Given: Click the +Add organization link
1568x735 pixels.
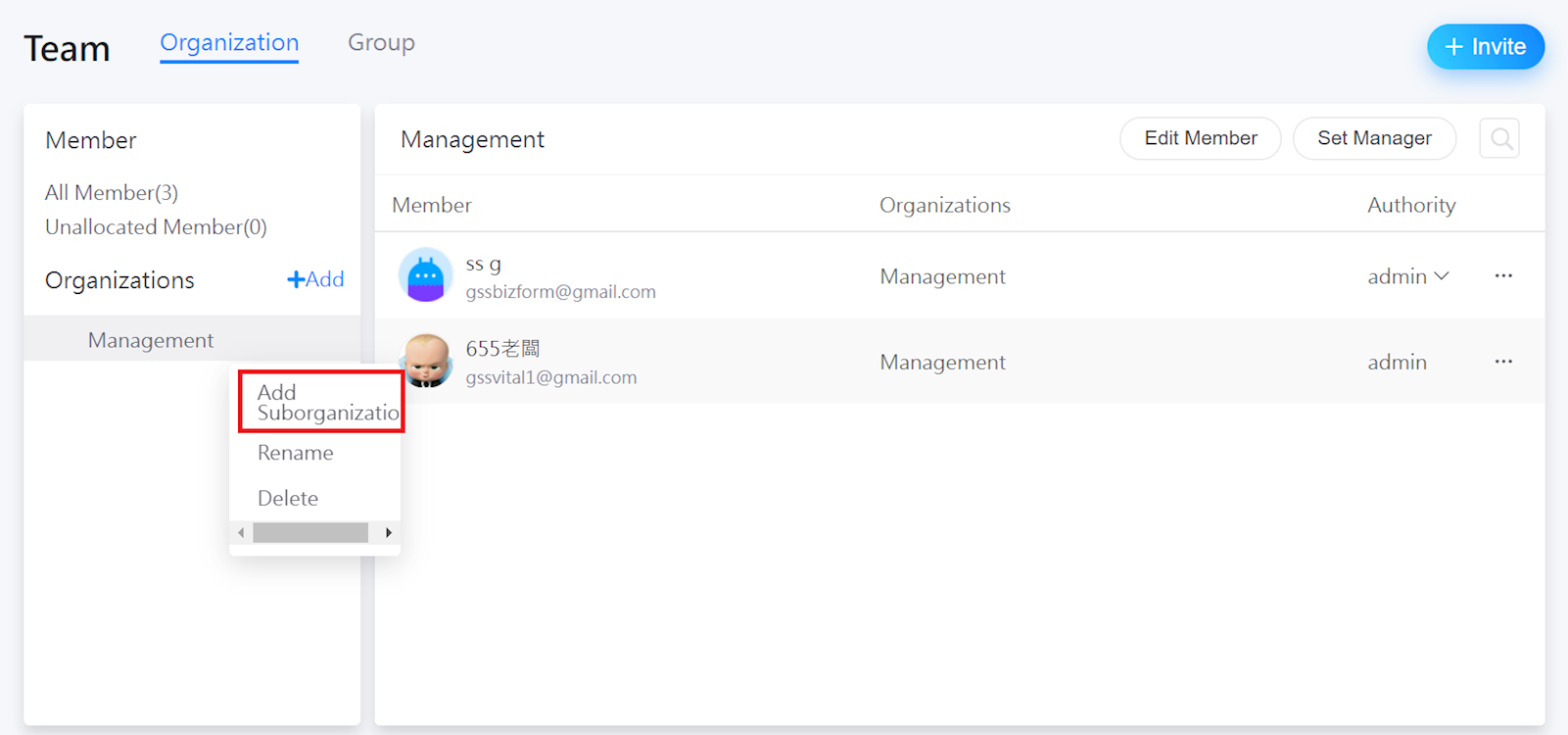Looking at the screenshot, I should [315, 279].
